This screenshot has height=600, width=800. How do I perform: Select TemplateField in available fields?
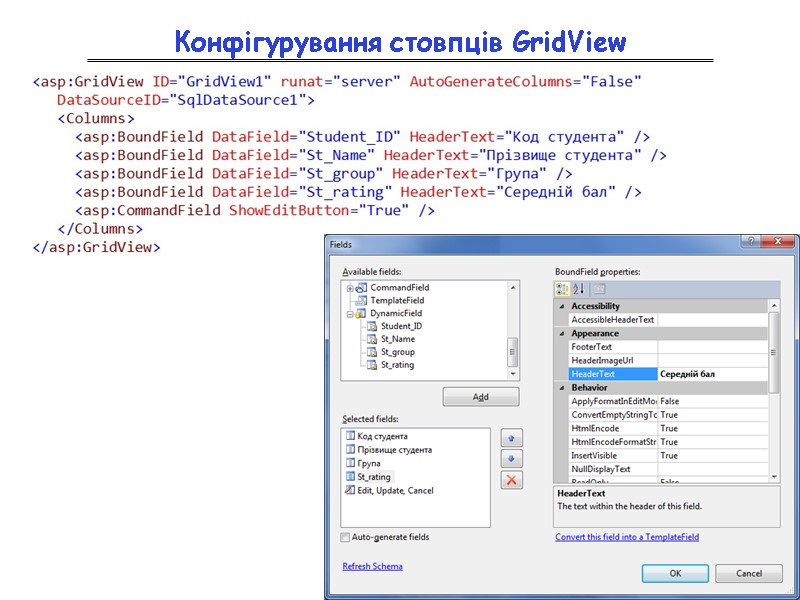pos(397,301)
